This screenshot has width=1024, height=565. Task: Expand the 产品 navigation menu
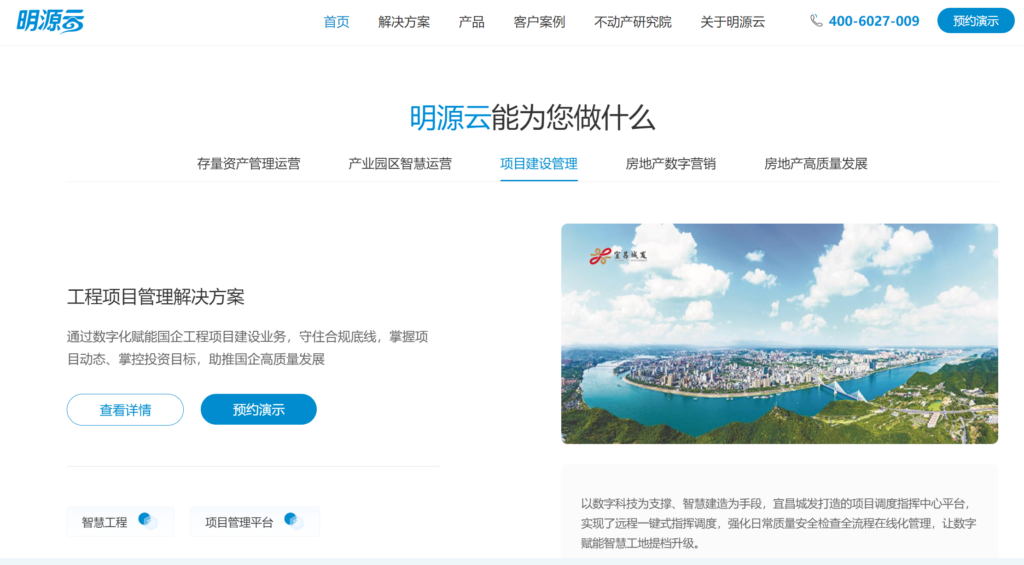[471, 21]
